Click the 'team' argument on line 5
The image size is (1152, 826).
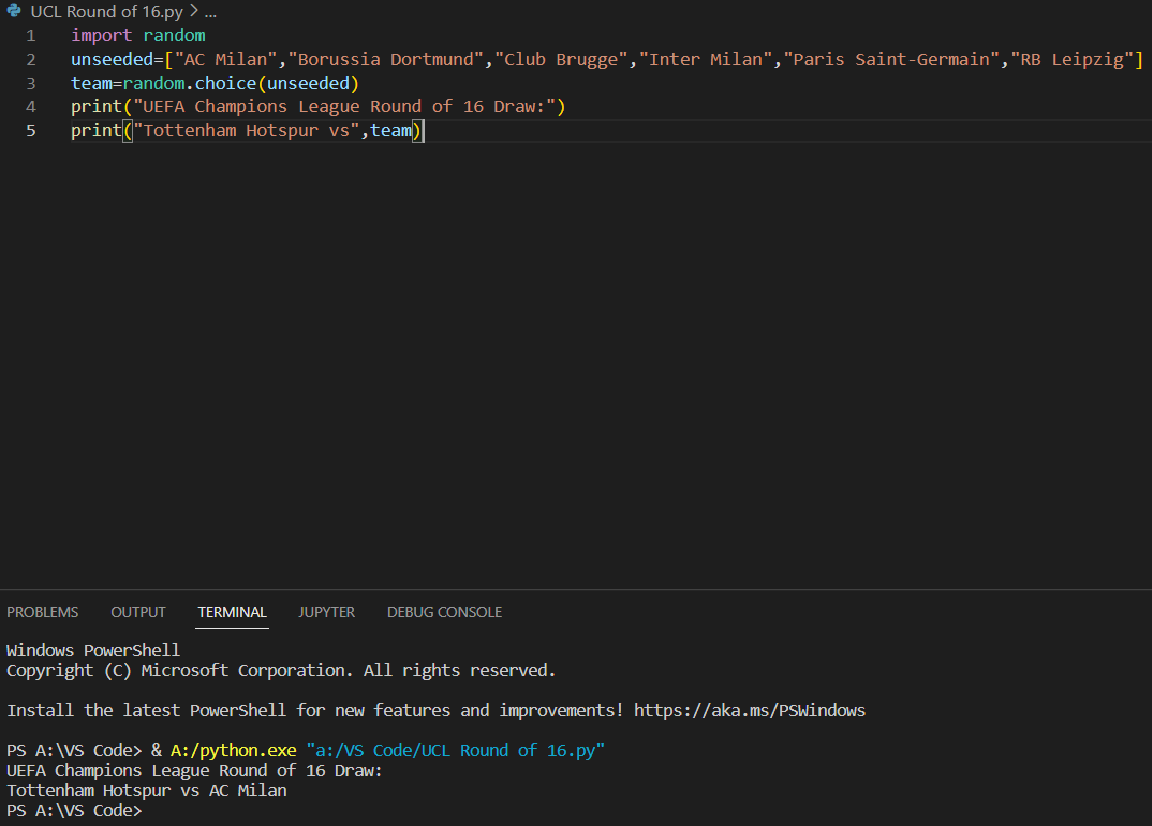pyautogui.click(x=391, y=131)
